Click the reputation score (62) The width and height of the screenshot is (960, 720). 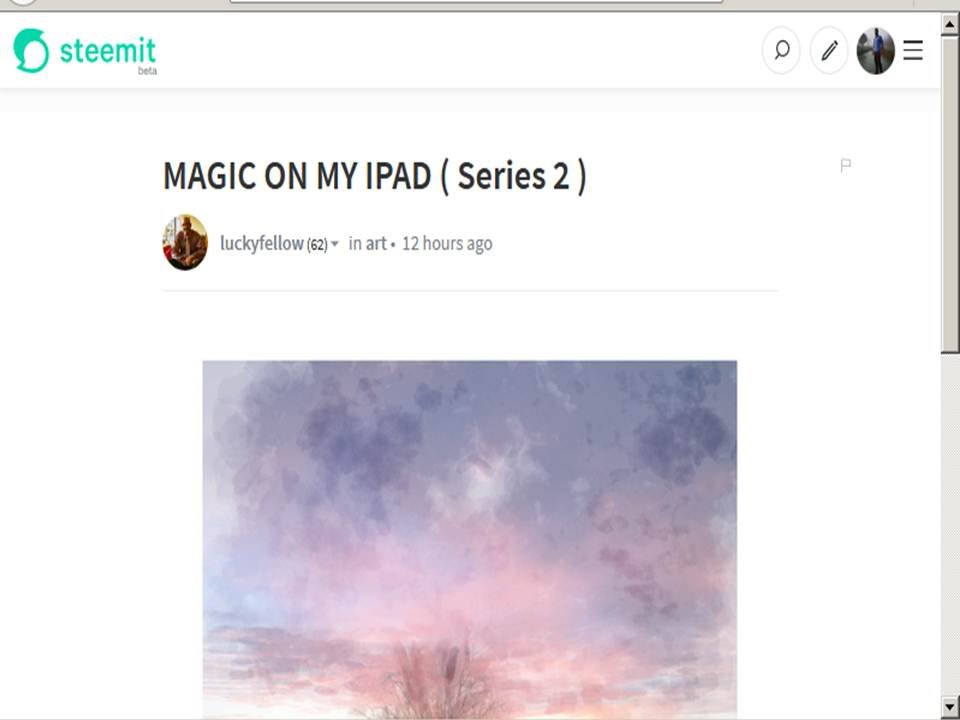coord(317,246)
